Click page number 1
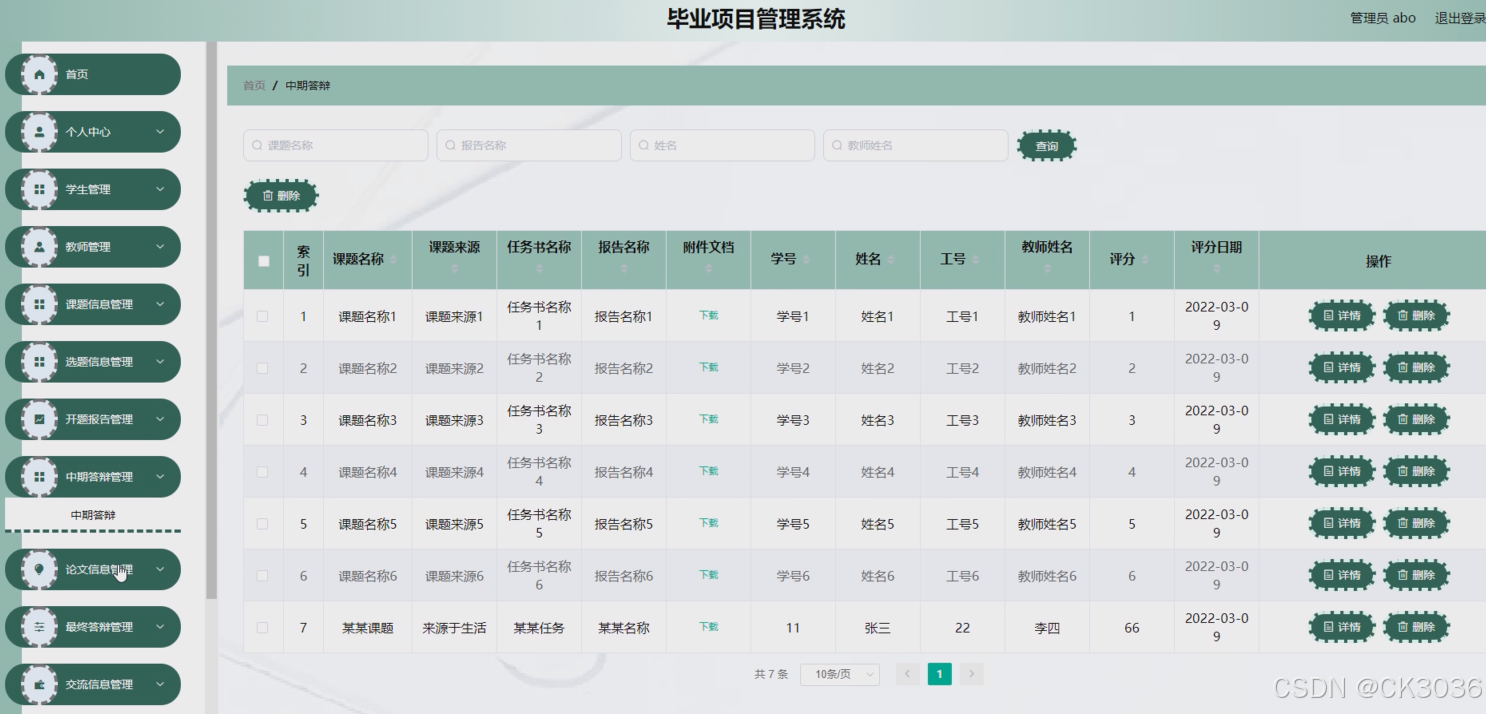Screen dimensions: 1486x714 pyautogui.click(x=939, y=674)
